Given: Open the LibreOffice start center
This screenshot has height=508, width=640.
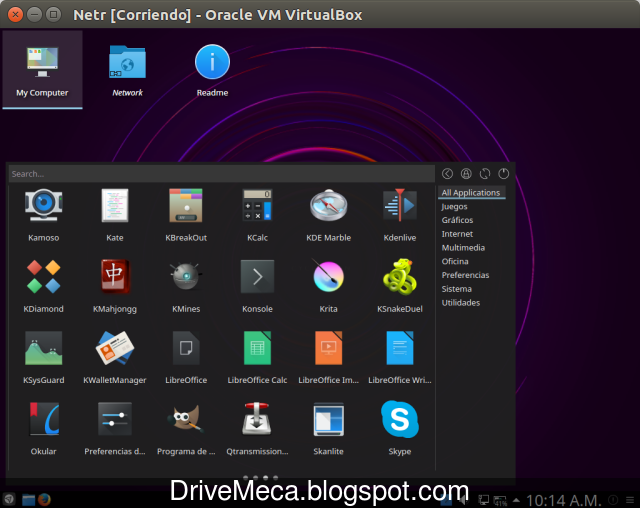Looking at the screenshot, I should [186, 357].
